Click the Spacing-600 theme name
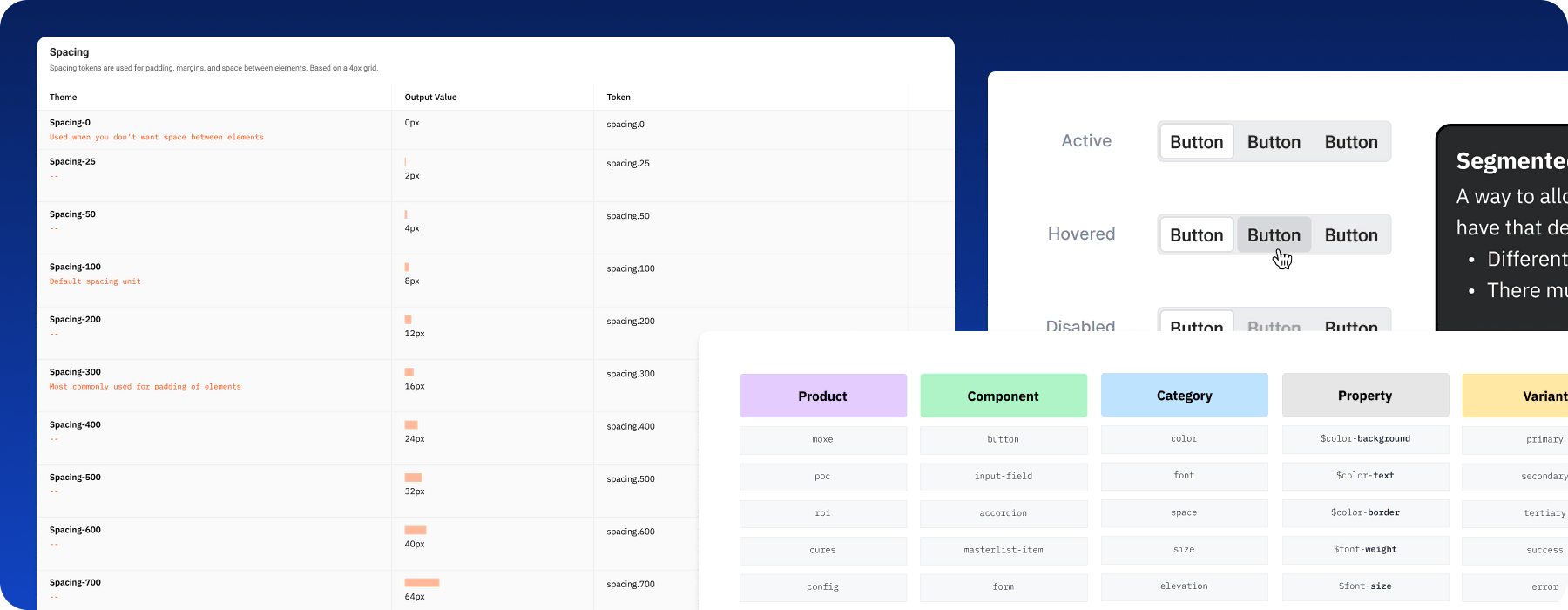 click(75, 530)
